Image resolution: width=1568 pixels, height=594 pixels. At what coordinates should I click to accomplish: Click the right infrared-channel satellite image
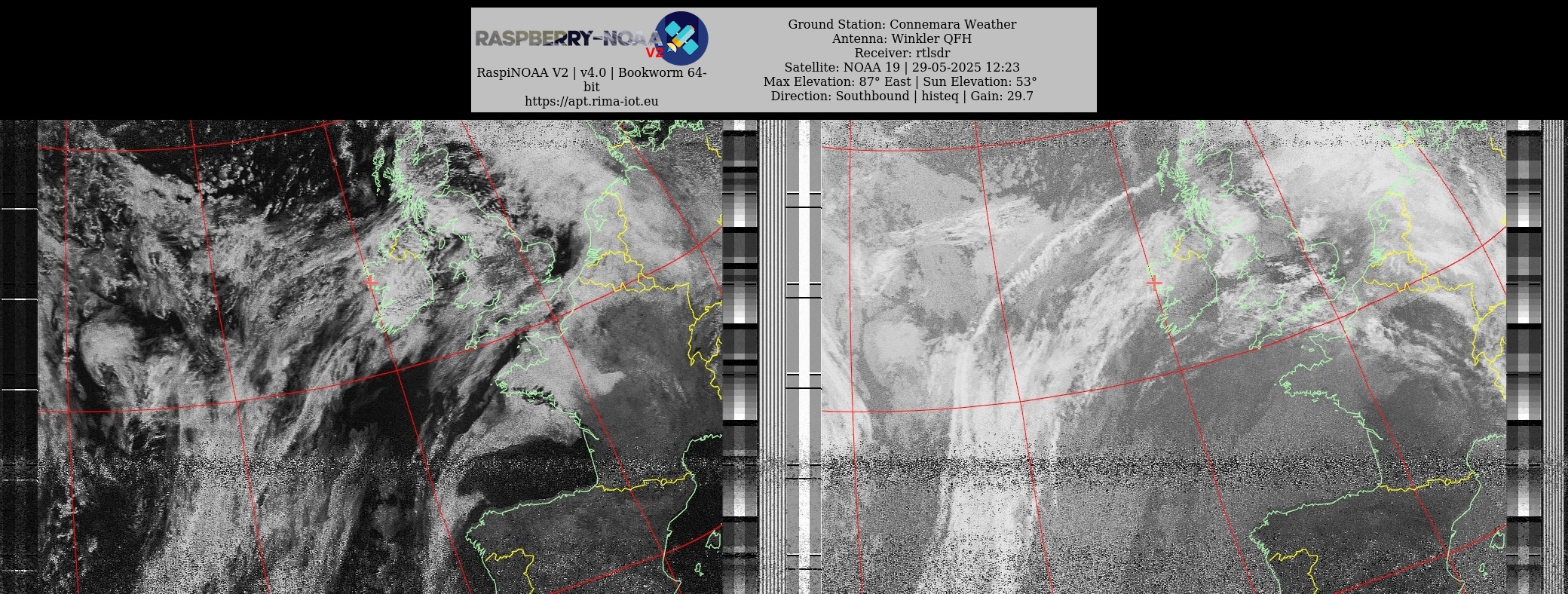coord(1163,357)
